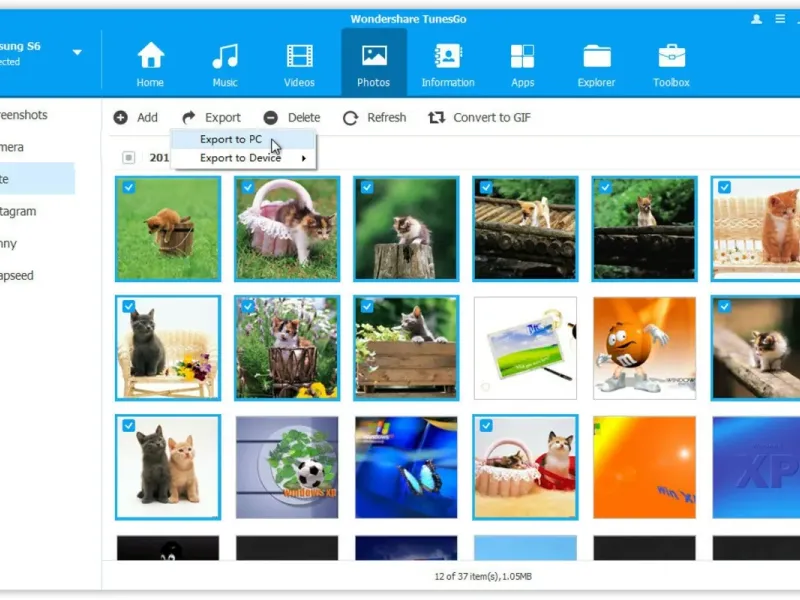
Task: Toggle the select-all checkbox beside the date
Action: click(x=129, y=158)
